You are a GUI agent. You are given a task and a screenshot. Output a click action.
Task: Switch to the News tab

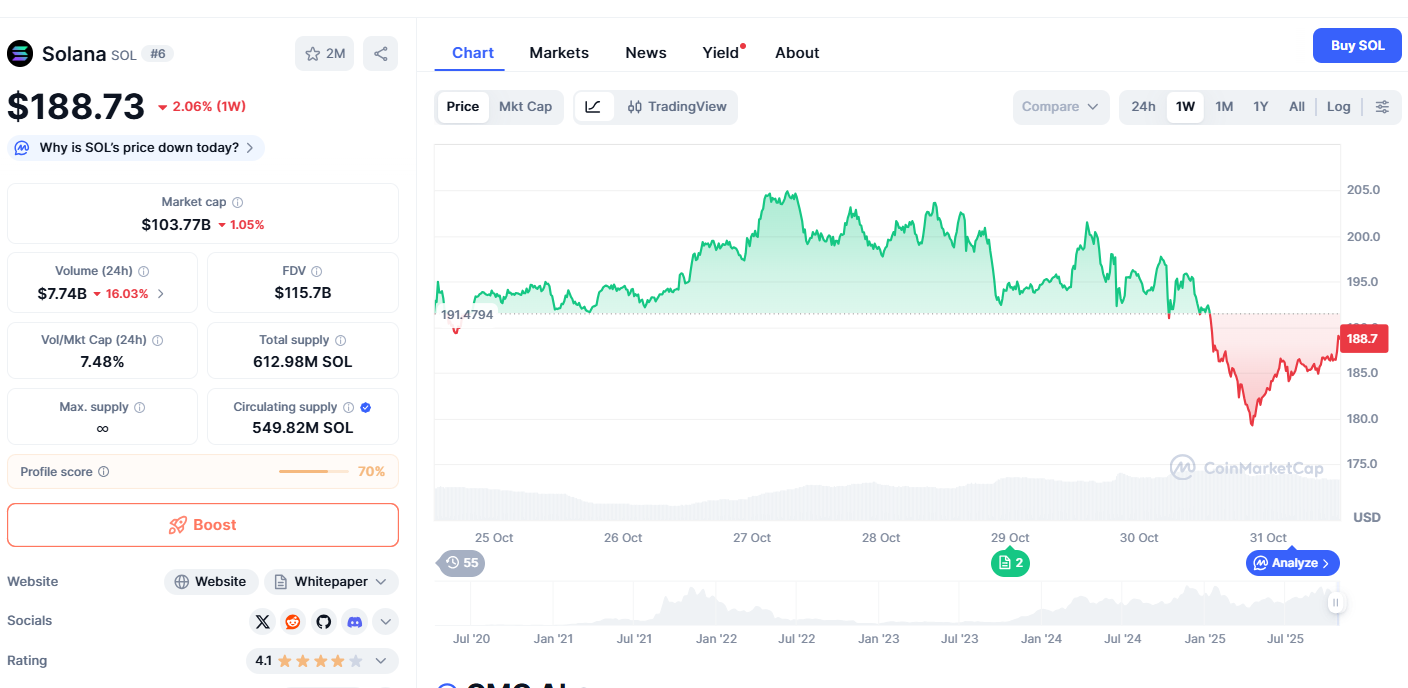pos(646,53)
